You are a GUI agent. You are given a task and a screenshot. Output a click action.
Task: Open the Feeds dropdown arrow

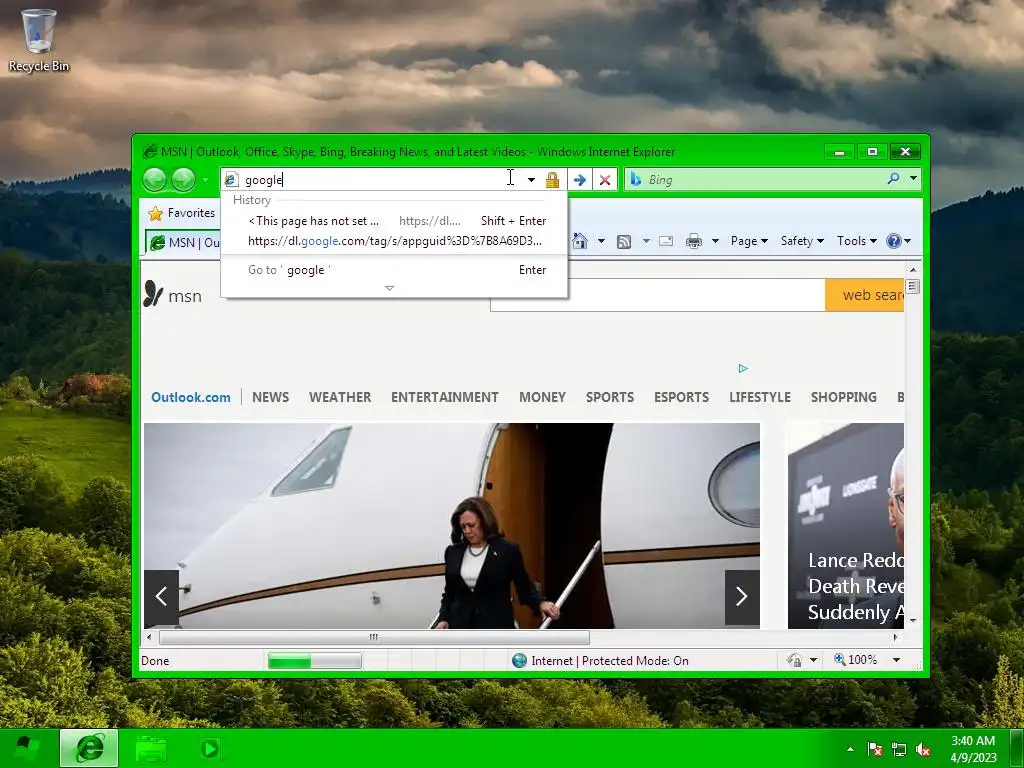click(646, 241)
